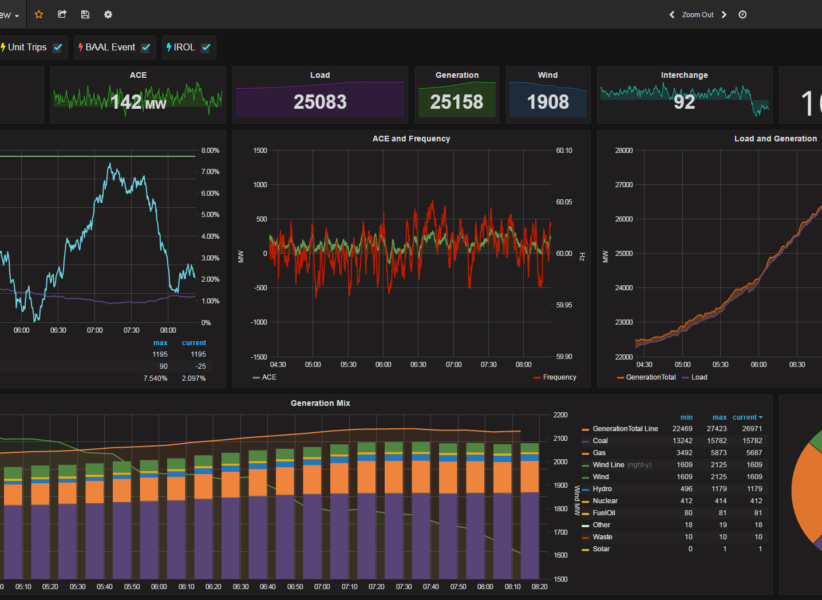Click the IROL lightning icon
This screenshot has height=600, width=822.
tap(169, 47)
